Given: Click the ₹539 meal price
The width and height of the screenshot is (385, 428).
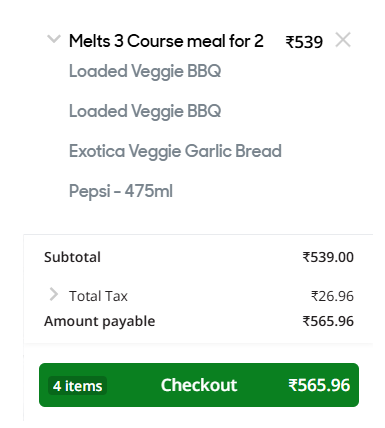Looking at the screenshot, I should 304,42.
